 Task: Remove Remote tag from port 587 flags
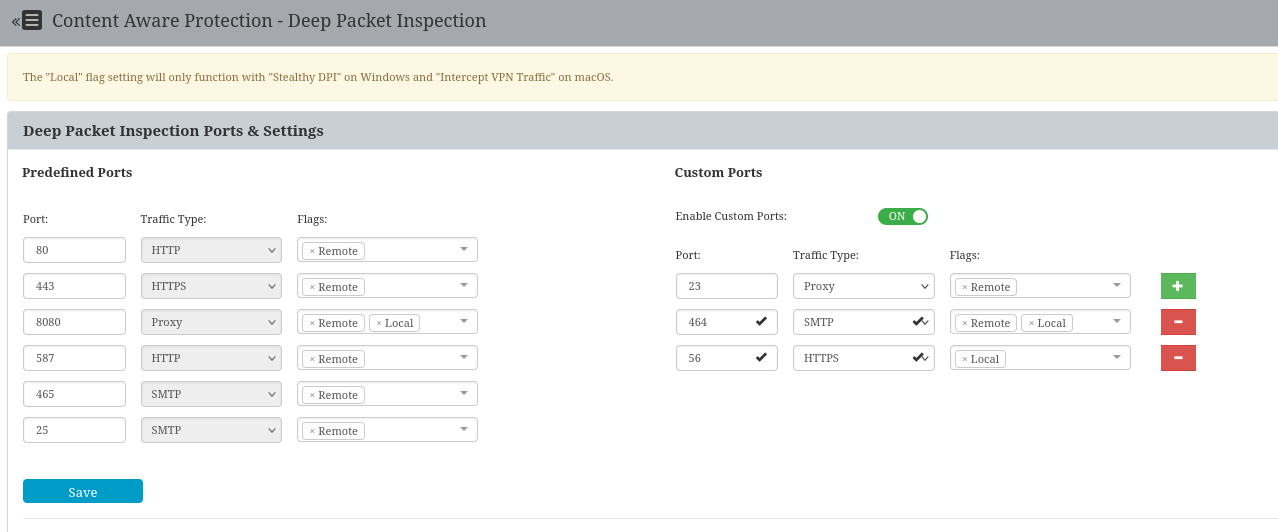click(312, 359)
